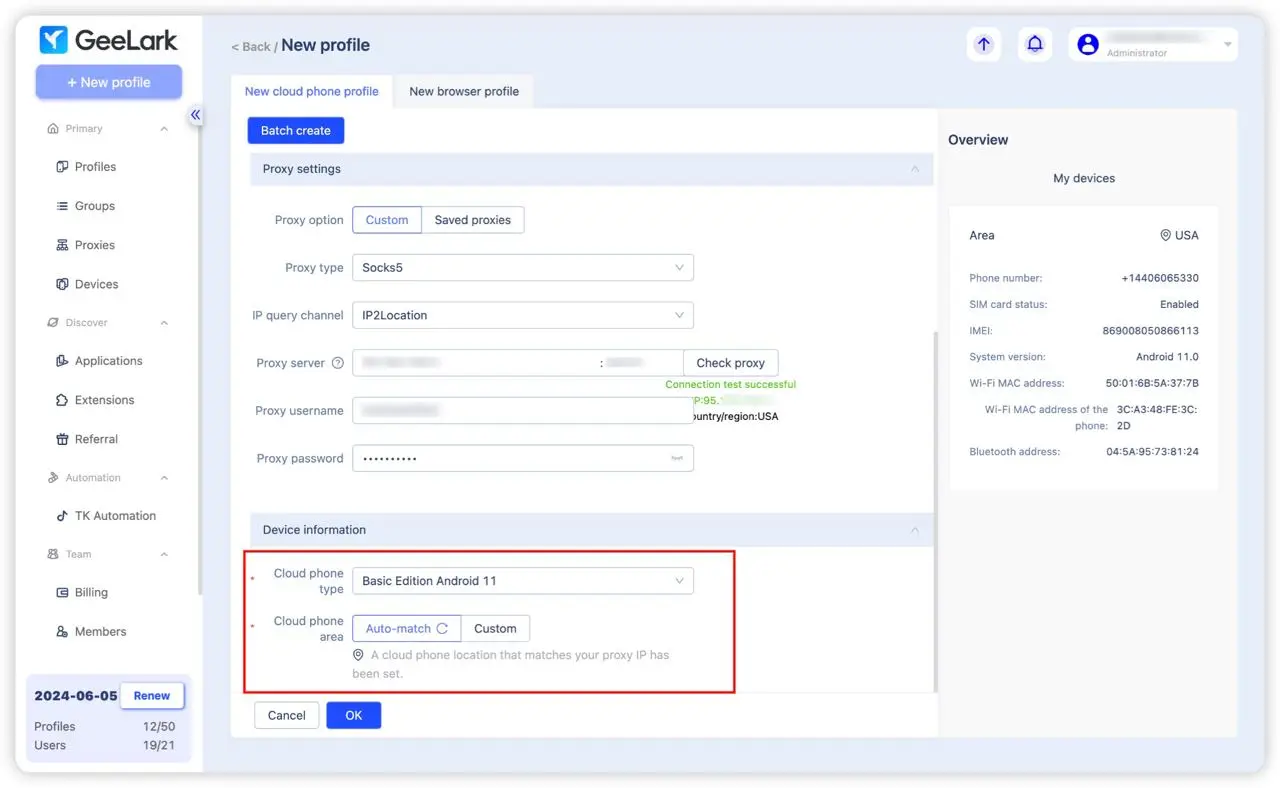Select the Custom proxy option
The width and height of the screenshot is (1280, 788).
click(386, 219)
